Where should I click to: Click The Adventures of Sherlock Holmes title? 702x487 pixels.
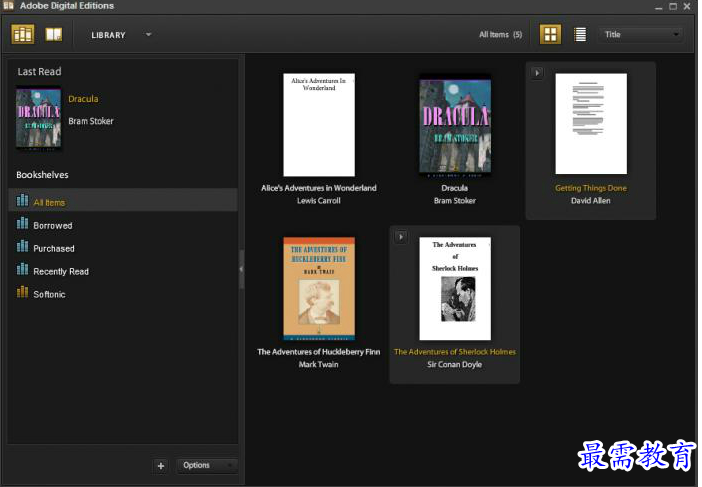coord(455,352)
